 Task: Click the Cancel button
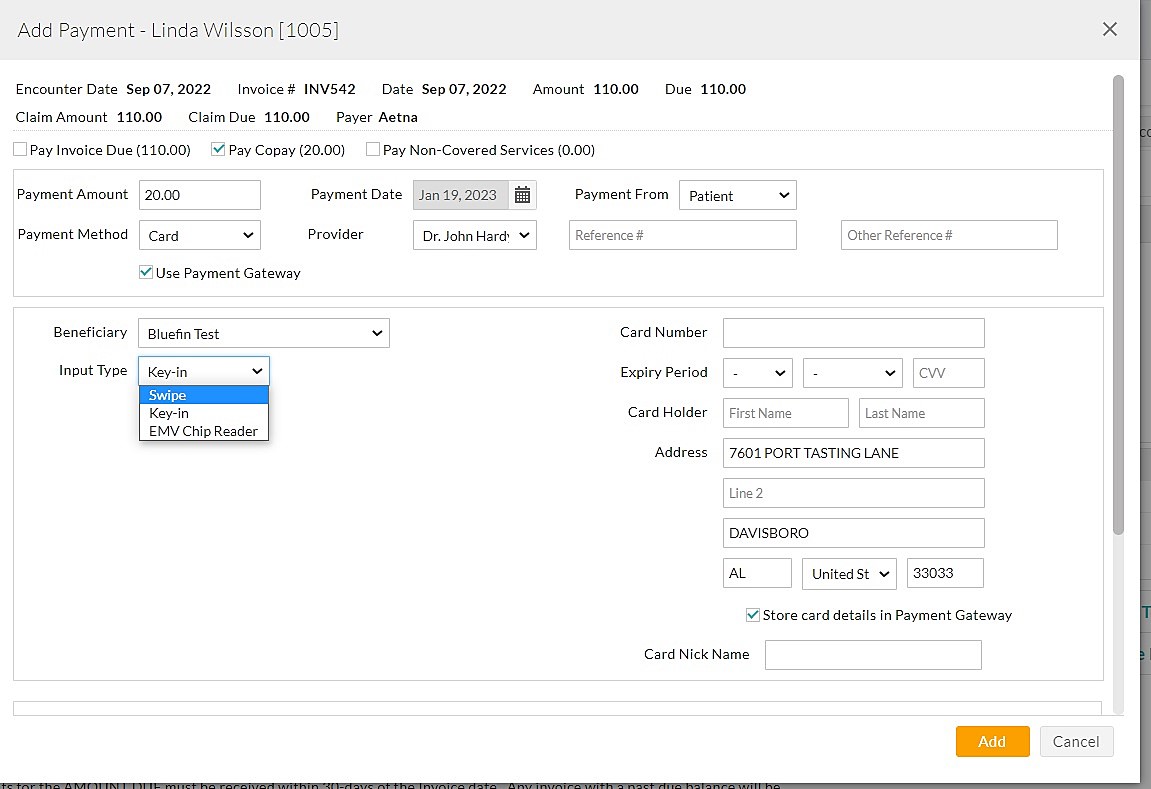point(1076,741)
